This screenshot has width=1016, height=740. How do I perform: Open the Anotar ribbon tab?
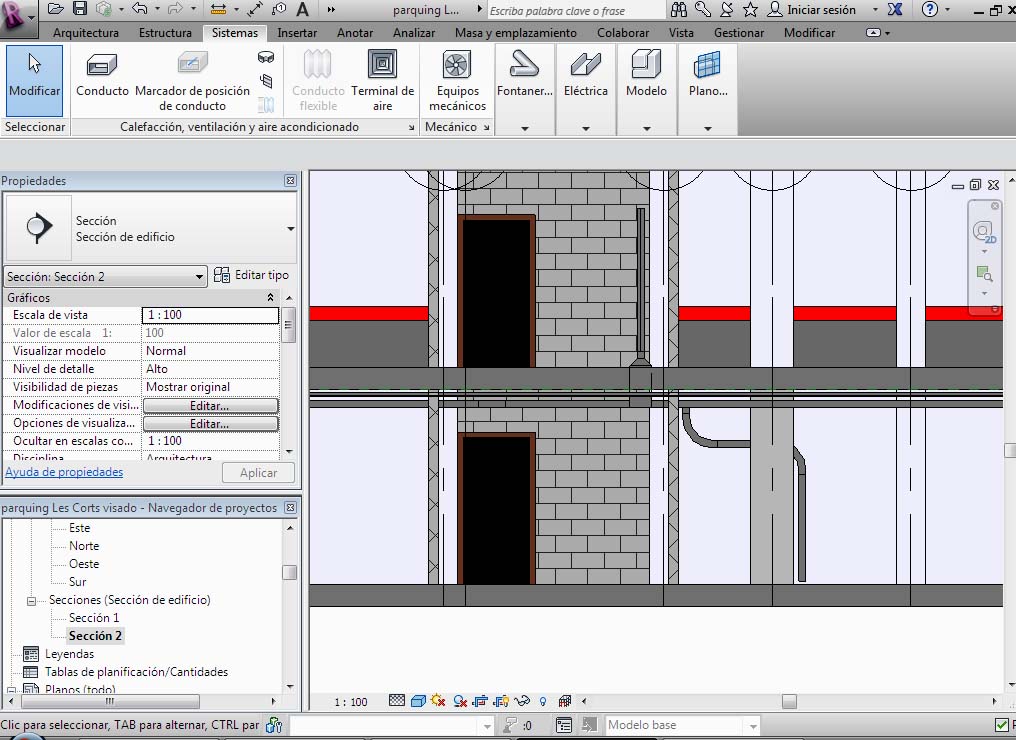tap(355, 33)
